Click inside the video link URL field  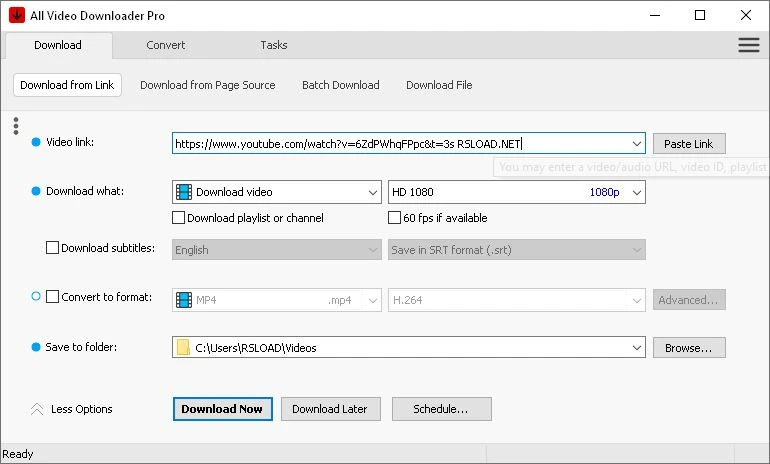click(x=400, y=144)
